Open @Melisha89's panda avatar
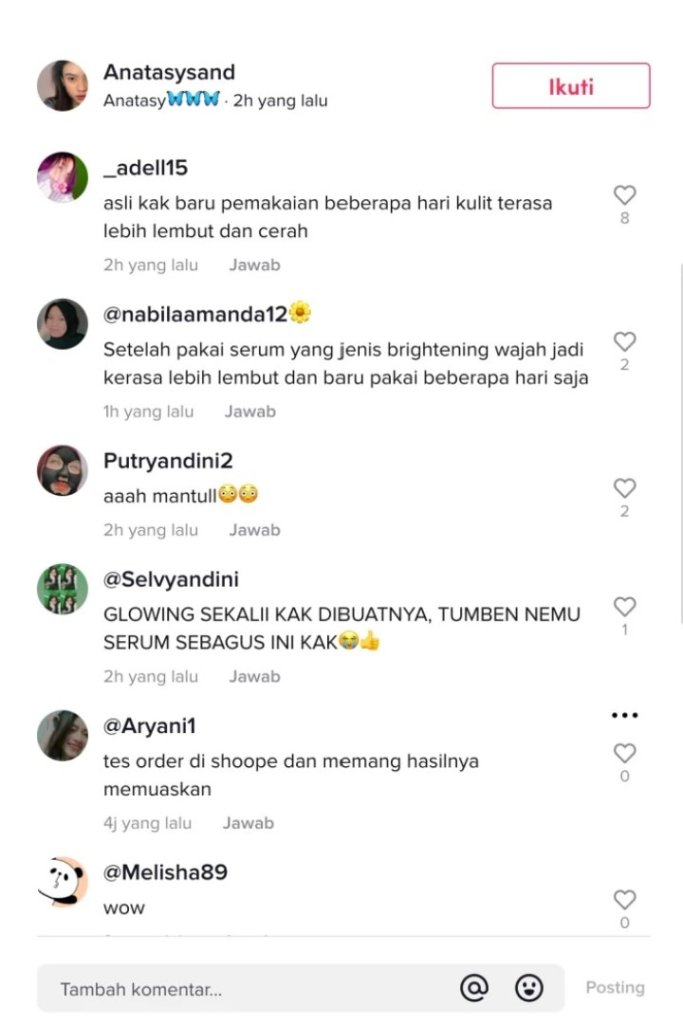Screen dimensions: 683x1024 click(x=63, y=882)
